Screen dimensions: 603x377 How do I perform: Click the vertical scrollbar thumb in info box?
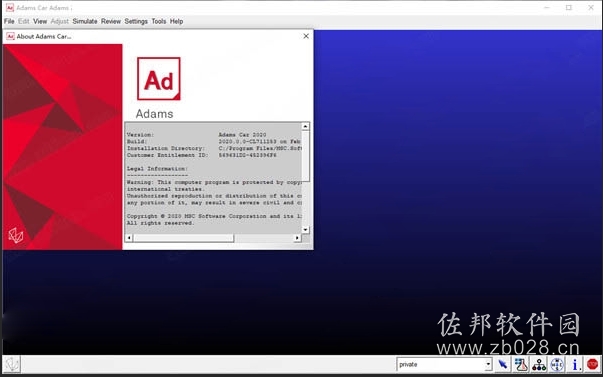(305, 156)
